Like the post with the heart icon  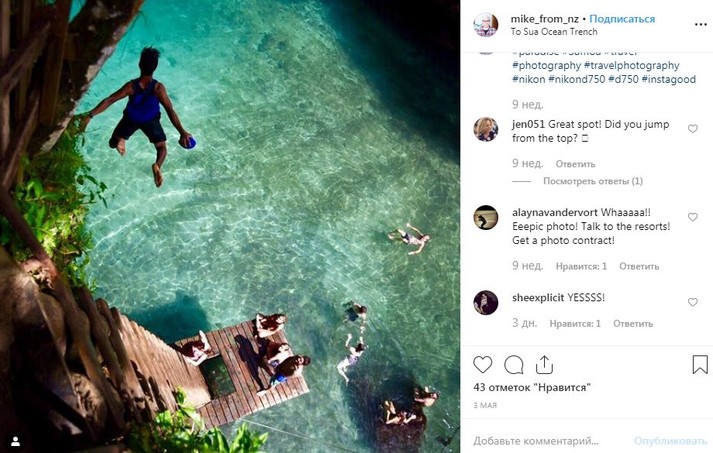483,365
